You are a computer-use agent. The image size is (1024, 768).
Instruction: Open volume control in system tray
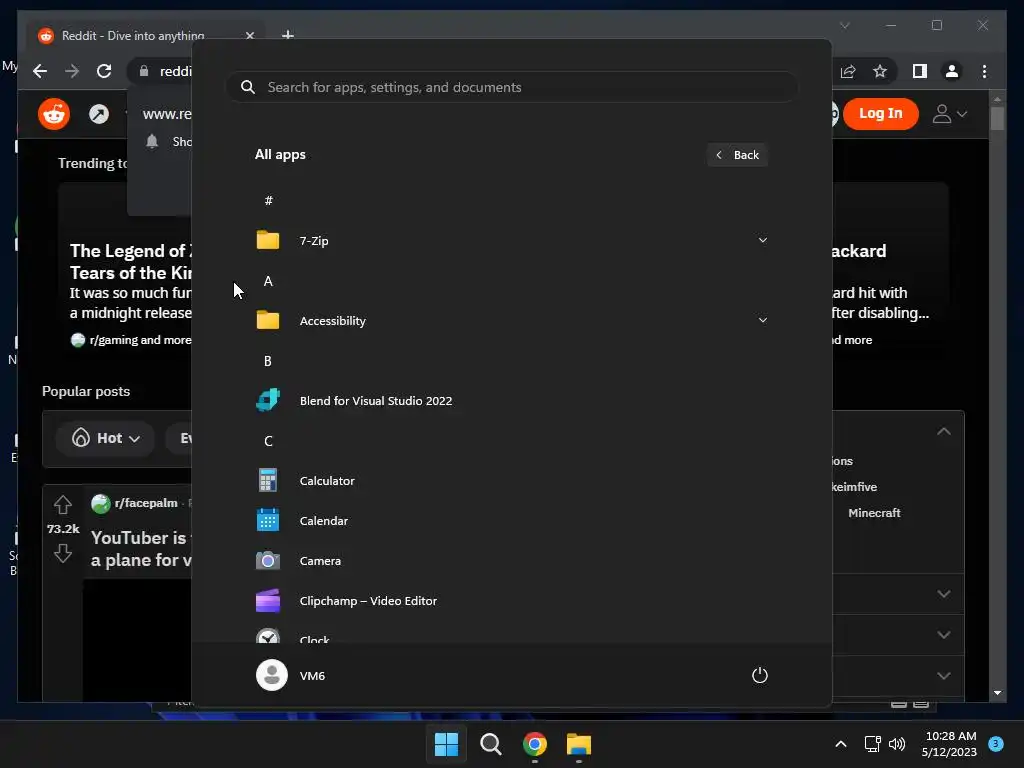pos(897,744)
